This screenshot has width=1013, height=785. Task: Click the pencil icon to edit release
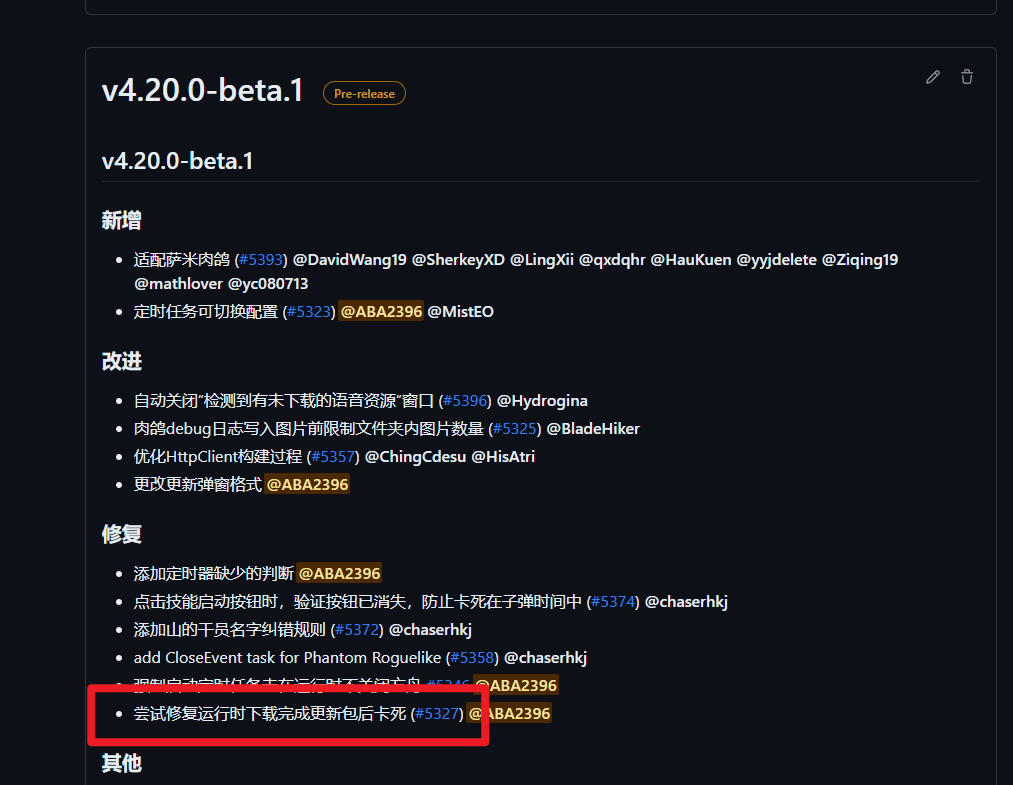(932, 76)
